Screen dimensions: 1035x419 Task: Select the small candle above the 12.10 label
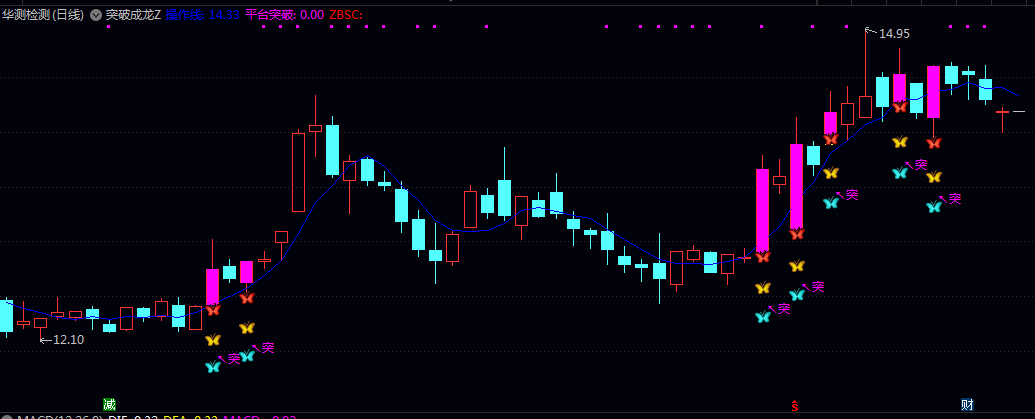click(x=40, y=323)
